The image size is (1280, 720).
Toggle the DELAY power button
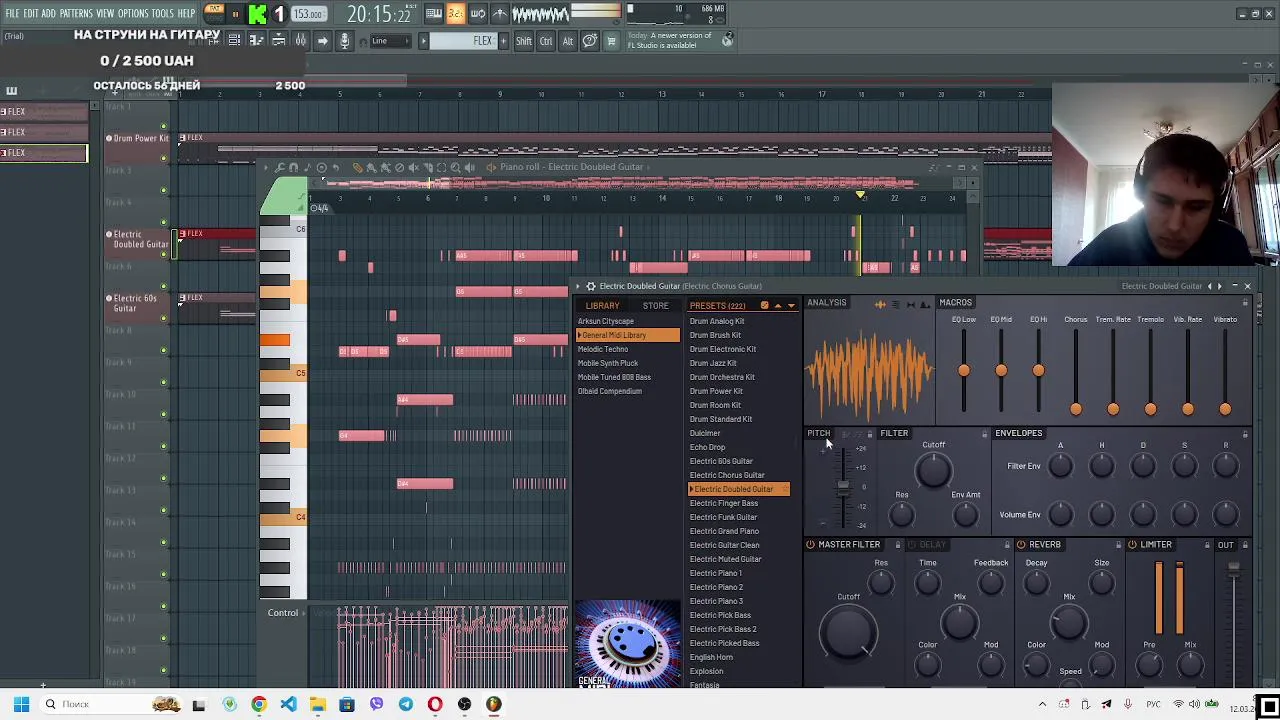point(911,545)
